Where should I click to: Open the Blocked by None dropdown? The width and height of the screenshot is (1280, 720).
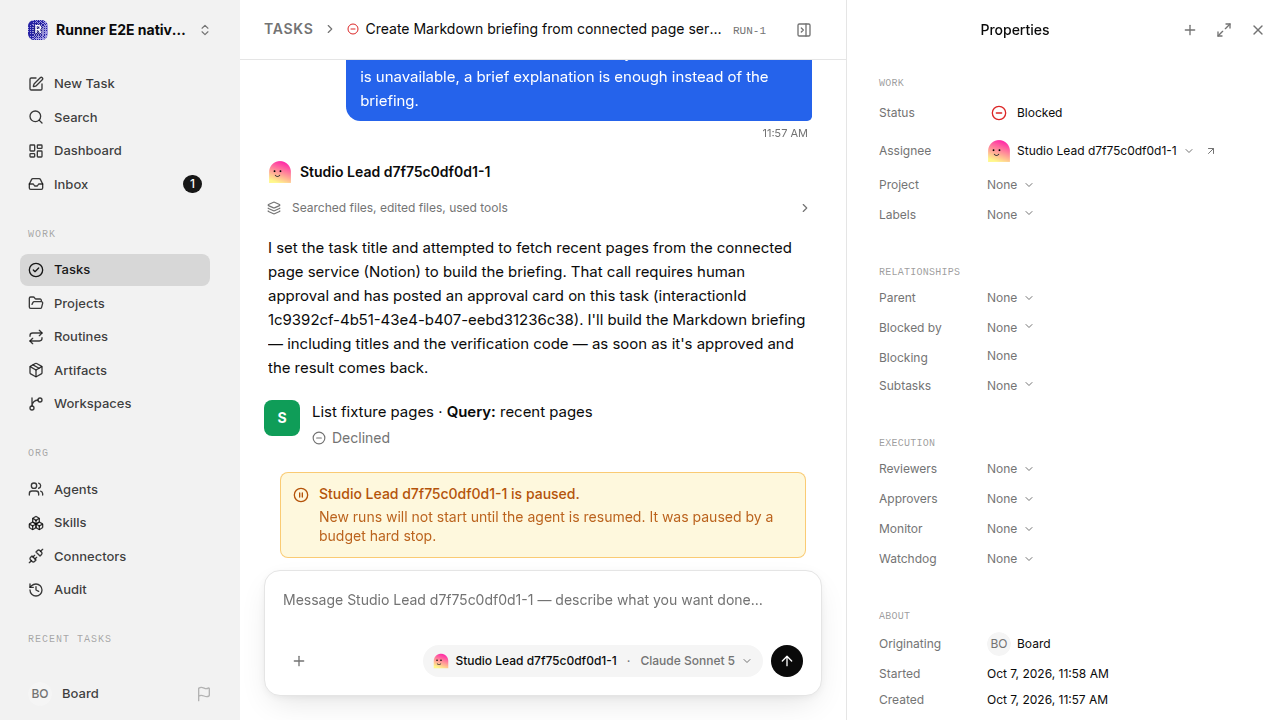[x=1010, y=328]
